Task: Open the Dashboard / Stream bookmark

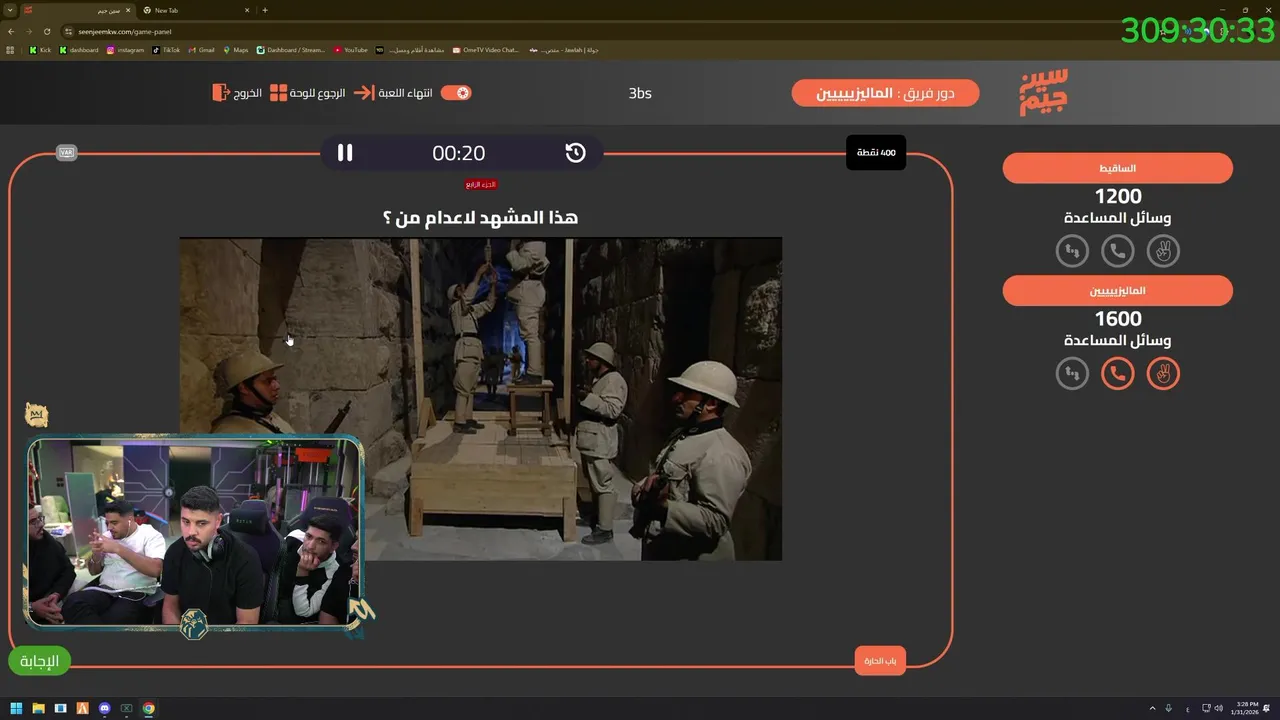Action: click(x=291, y=50)
